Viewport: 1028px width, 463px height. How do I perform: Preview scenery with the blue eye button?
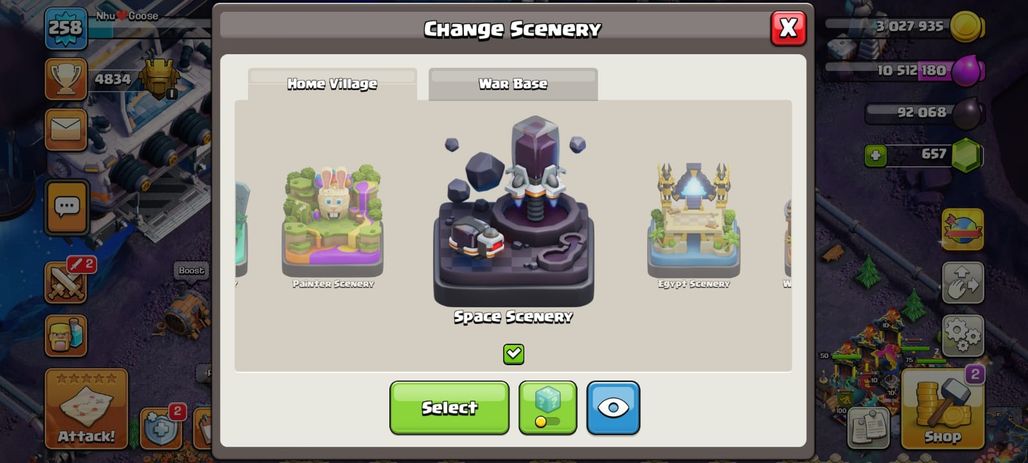coord(613,407)
